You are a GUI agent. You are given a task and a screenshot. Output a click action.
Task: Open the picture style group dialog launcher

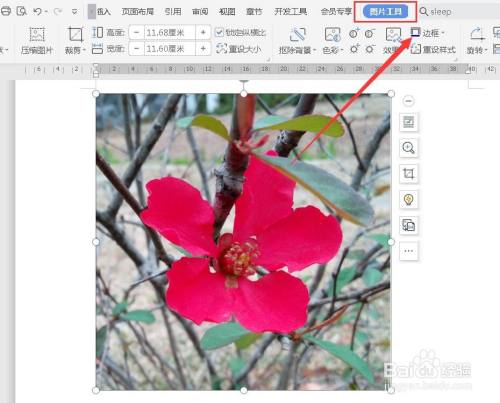[456, 59]
